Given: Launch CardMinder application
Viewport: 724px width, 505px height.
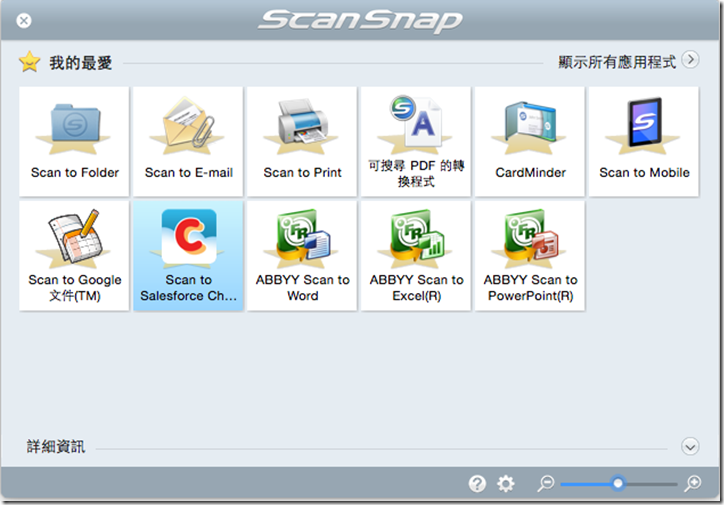Looking at the screenshot, I should [x=530, y=141].
